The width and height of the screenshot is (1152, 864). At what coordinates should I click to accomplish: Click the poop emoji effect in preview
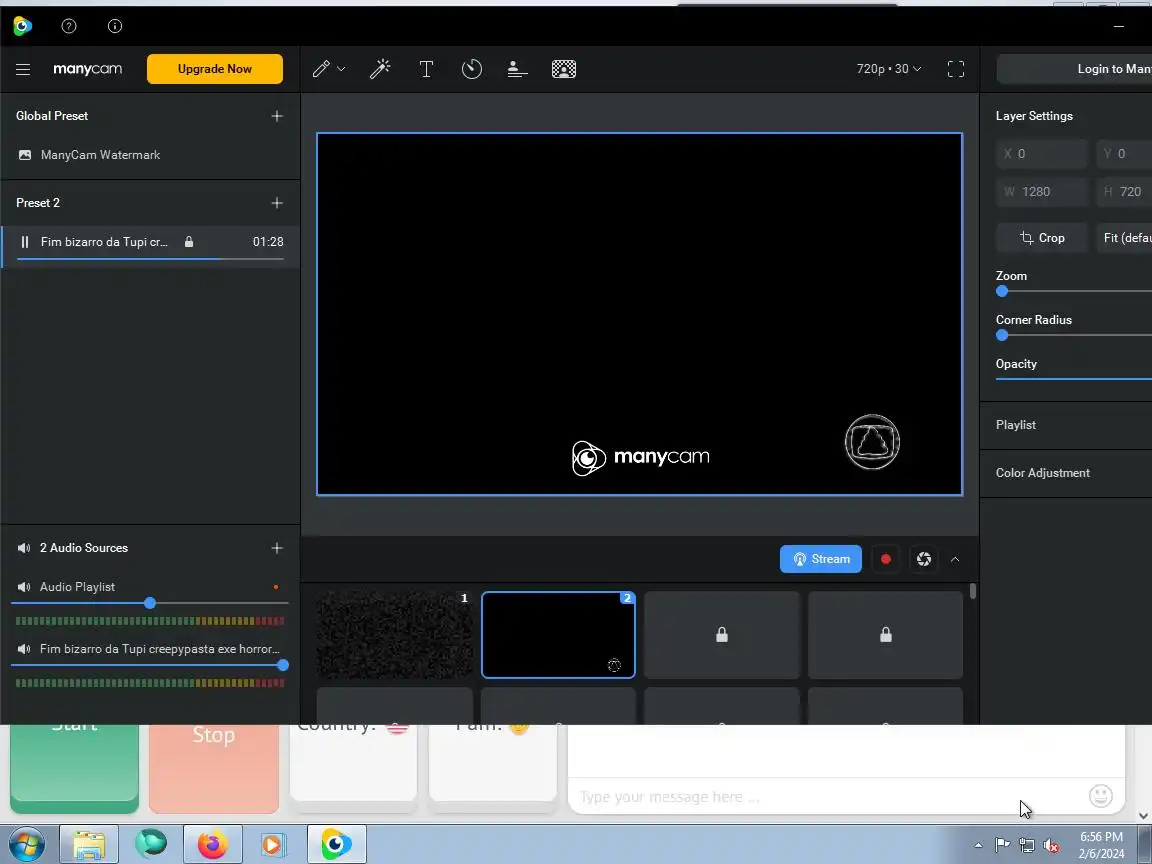[872, 442]
